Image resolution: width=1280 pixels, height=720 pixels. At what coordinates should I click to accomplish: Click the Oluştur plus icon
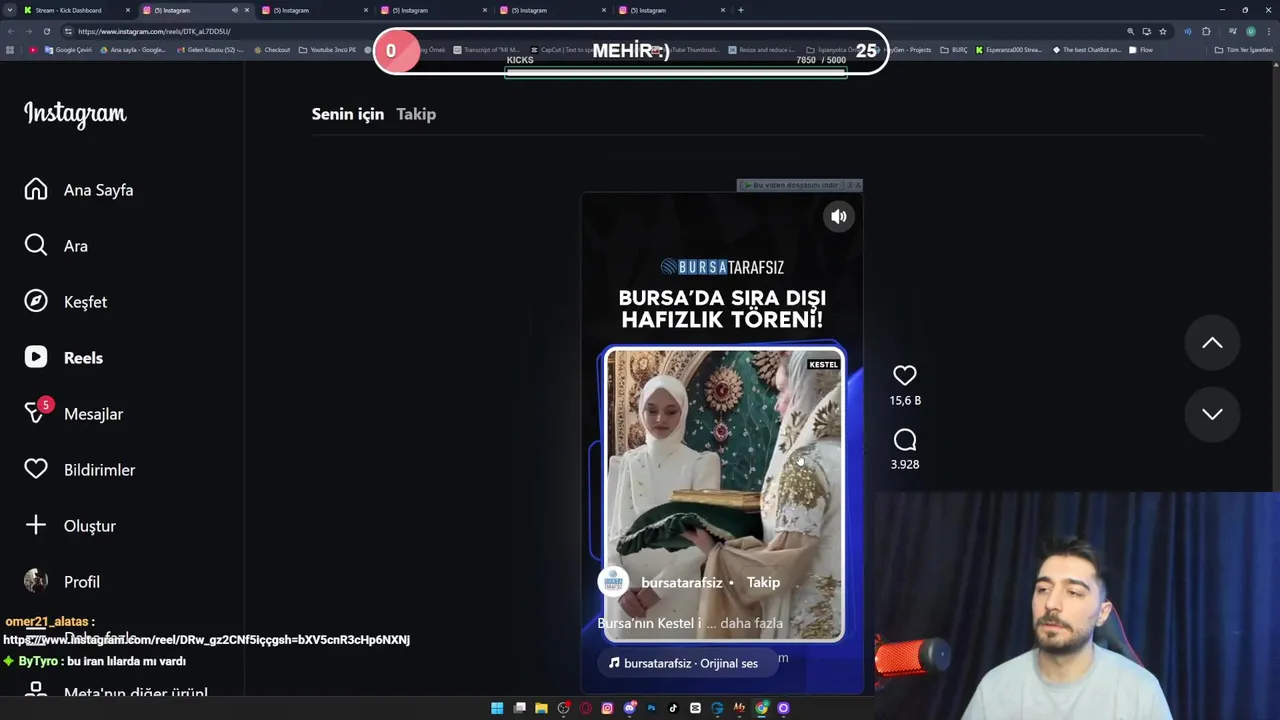click(x=36, y=525)
